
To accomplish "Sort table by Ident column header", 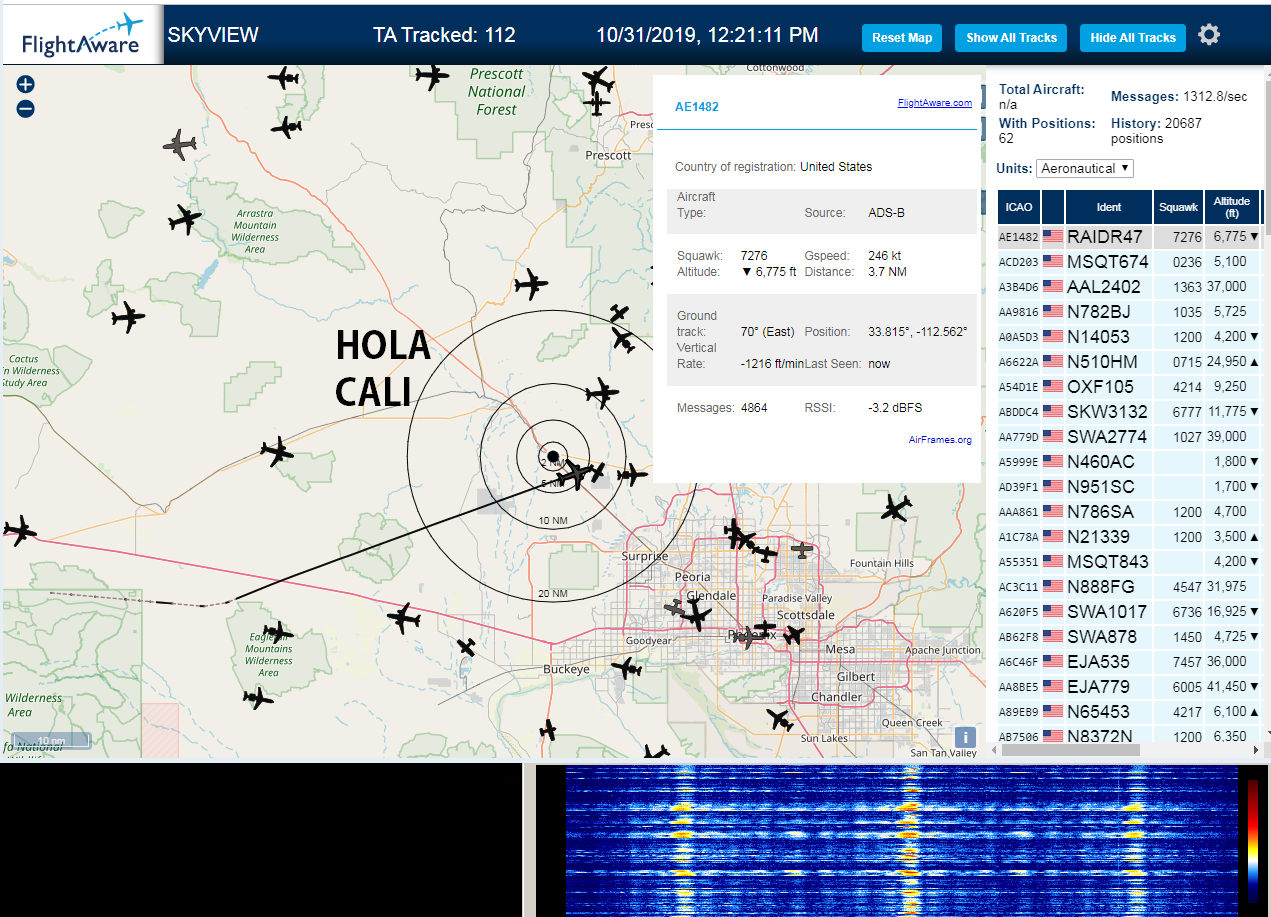I will tap(1109, 207).
